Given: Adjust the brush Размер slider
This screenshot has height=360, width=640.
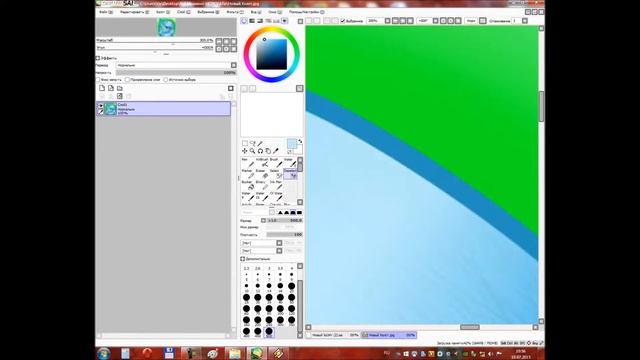Looking at the screenshot, I should (284, 220).
